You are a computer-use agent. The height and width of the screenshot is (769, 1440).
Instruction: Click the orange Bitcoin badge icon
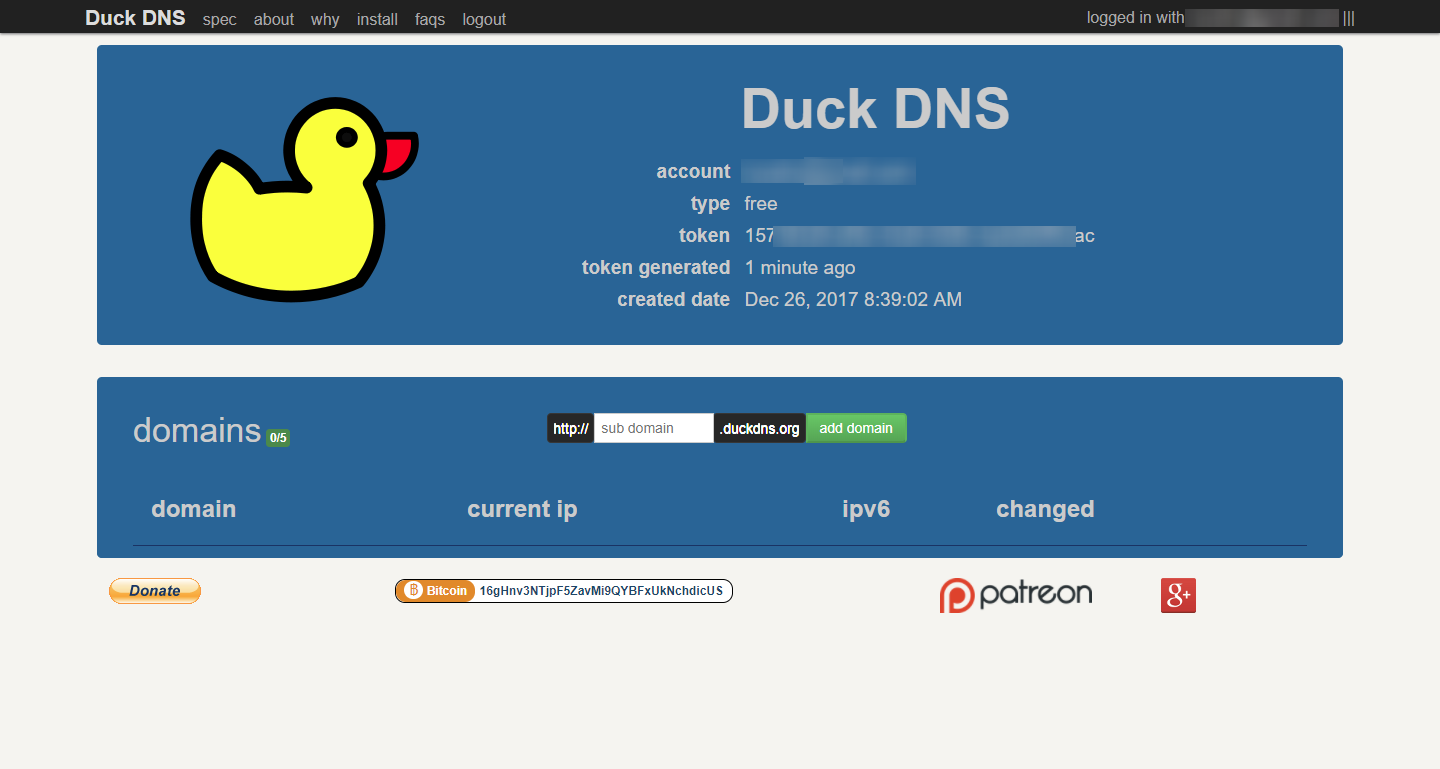coord(435,591)
